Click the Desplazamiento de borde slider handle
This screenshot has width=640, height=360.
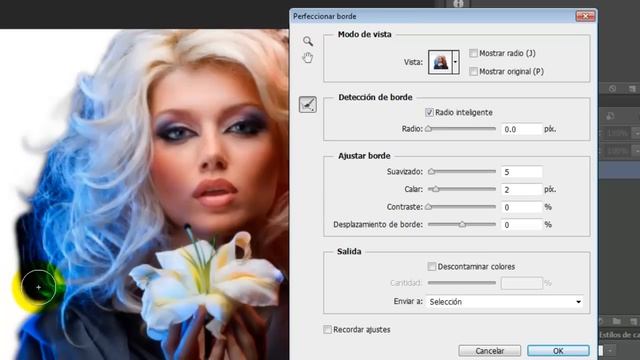[x=462, y=224]
